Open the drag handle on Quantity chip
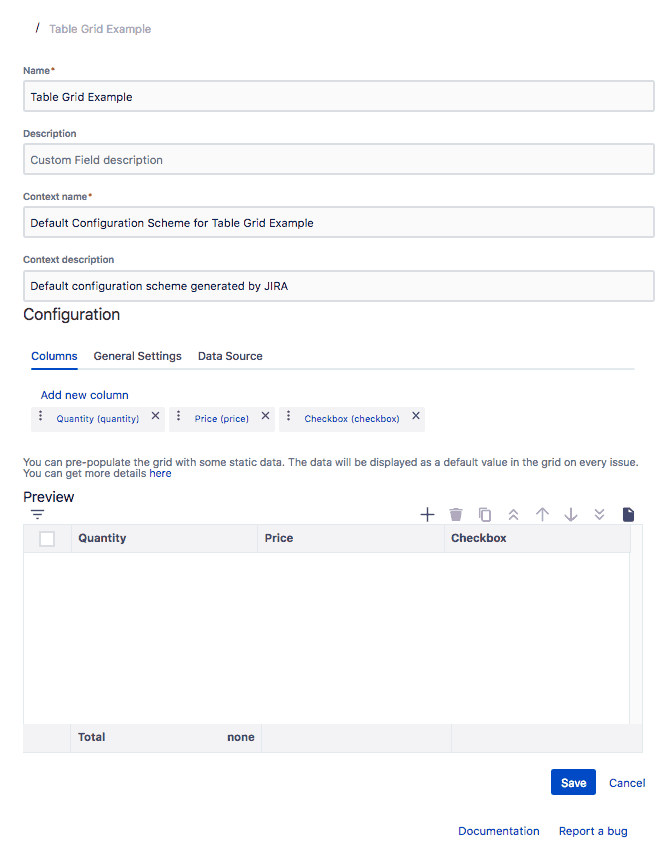Viewport: 669px width, 848px height. click(x=40, y=417)
